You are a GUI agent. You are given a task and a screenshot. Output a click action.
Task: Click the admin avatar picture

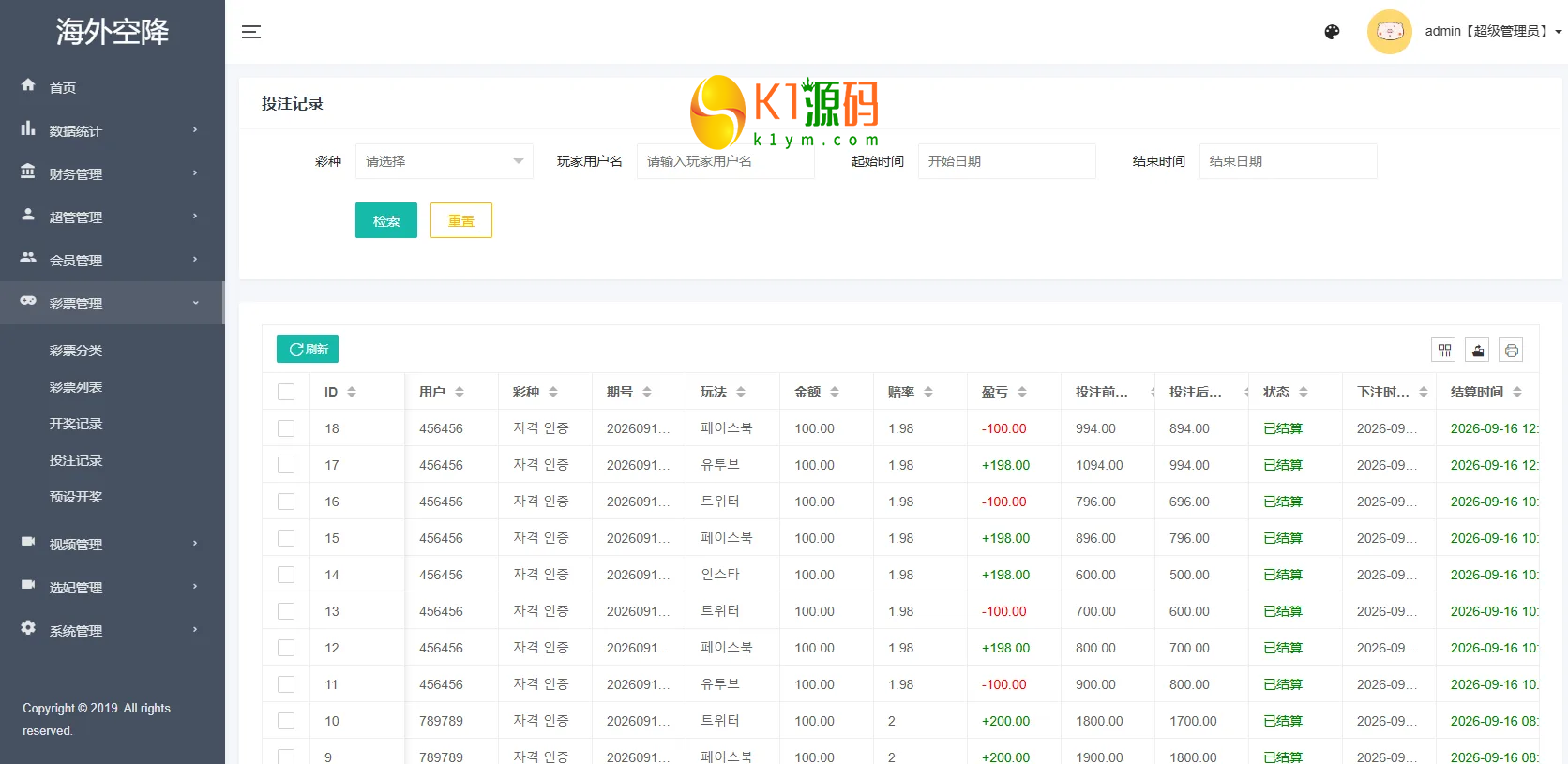pos(1389,32)
